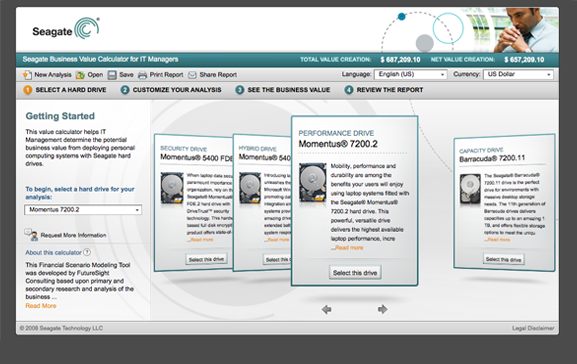
Task: Go to Review the Report step
Action: [x=390, y=90]
